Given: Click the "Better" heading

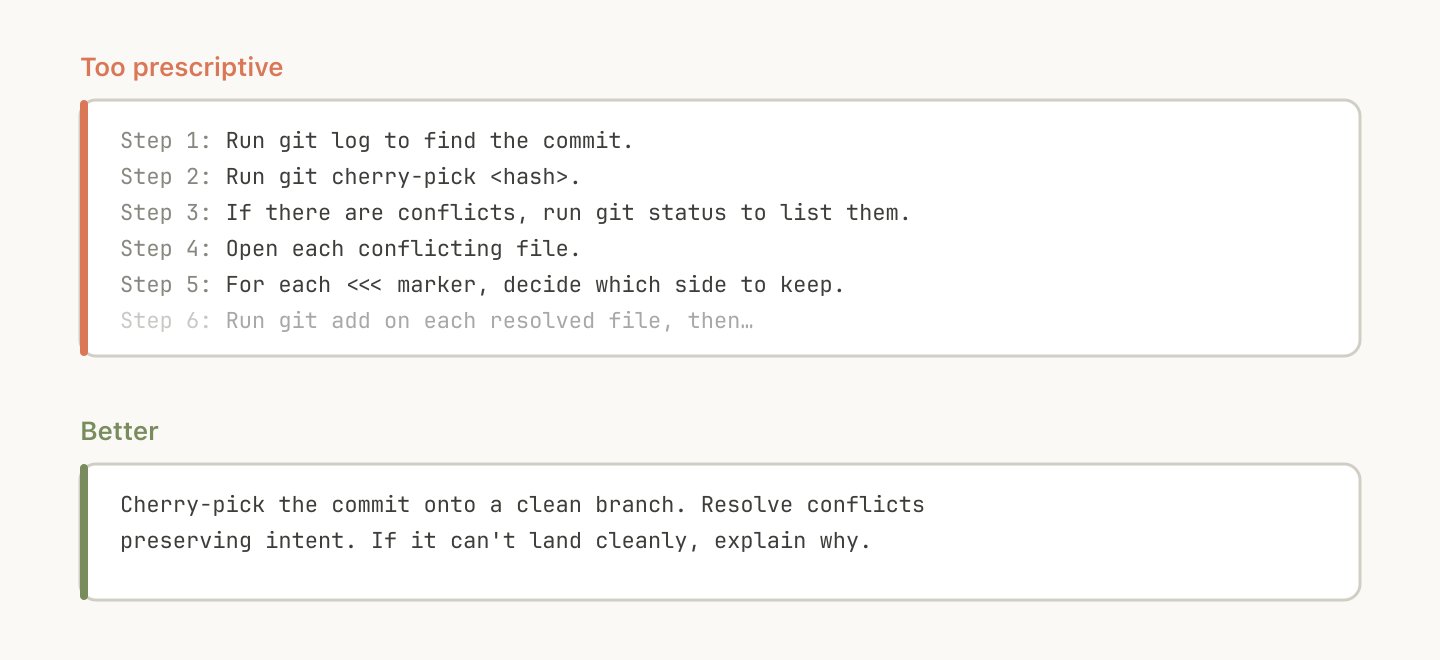Looking at the screenshot, I should tap(119, 431).
